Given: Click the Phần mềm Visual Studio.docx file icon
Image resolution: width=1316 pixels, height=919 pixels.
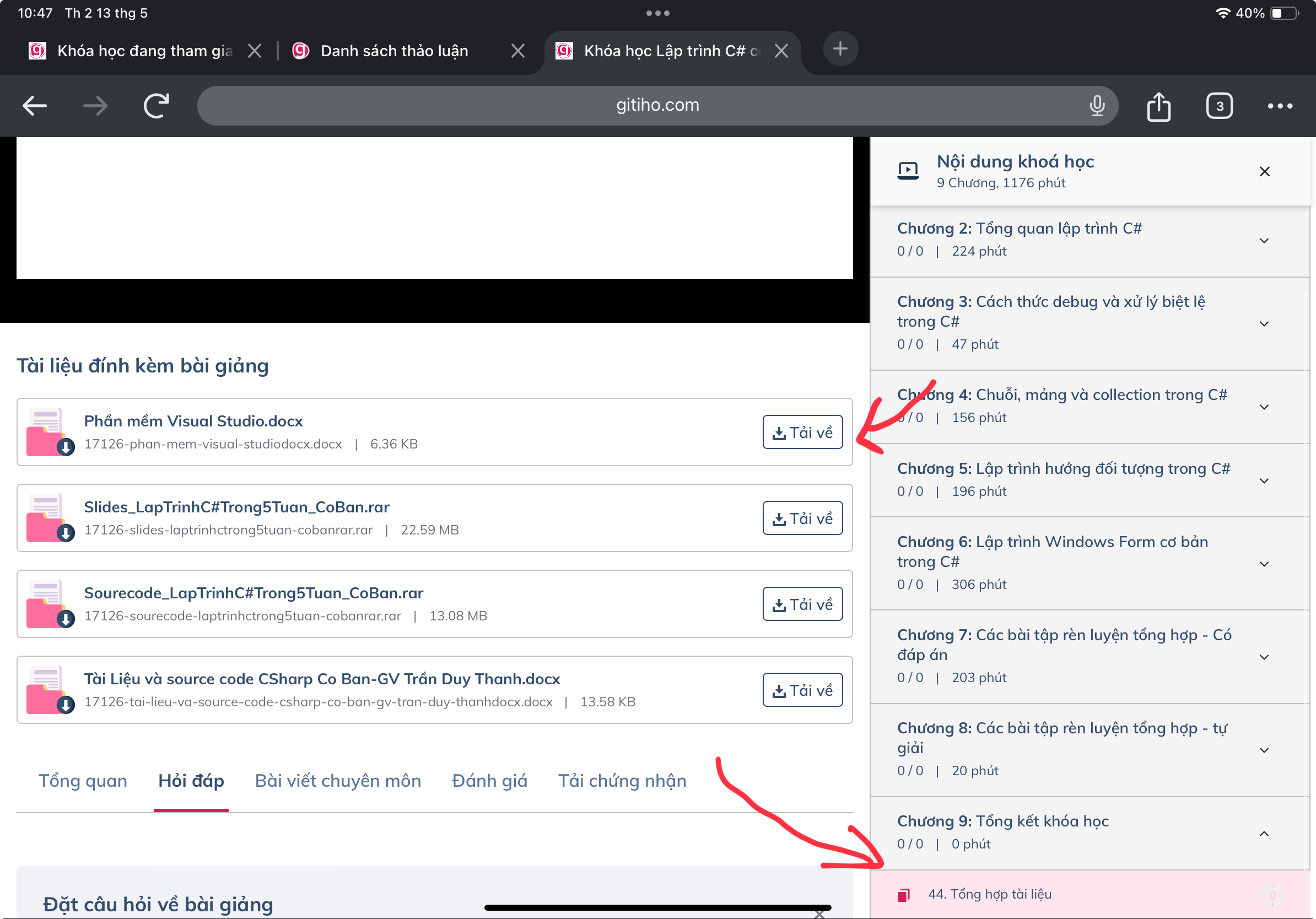Looking at the screenshot, I should [x=48, y=433].
